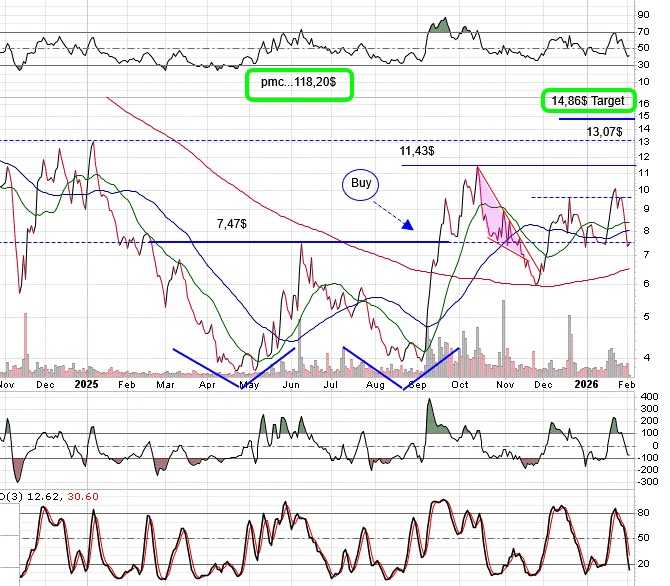Select the Jun label on time axis

291,384
